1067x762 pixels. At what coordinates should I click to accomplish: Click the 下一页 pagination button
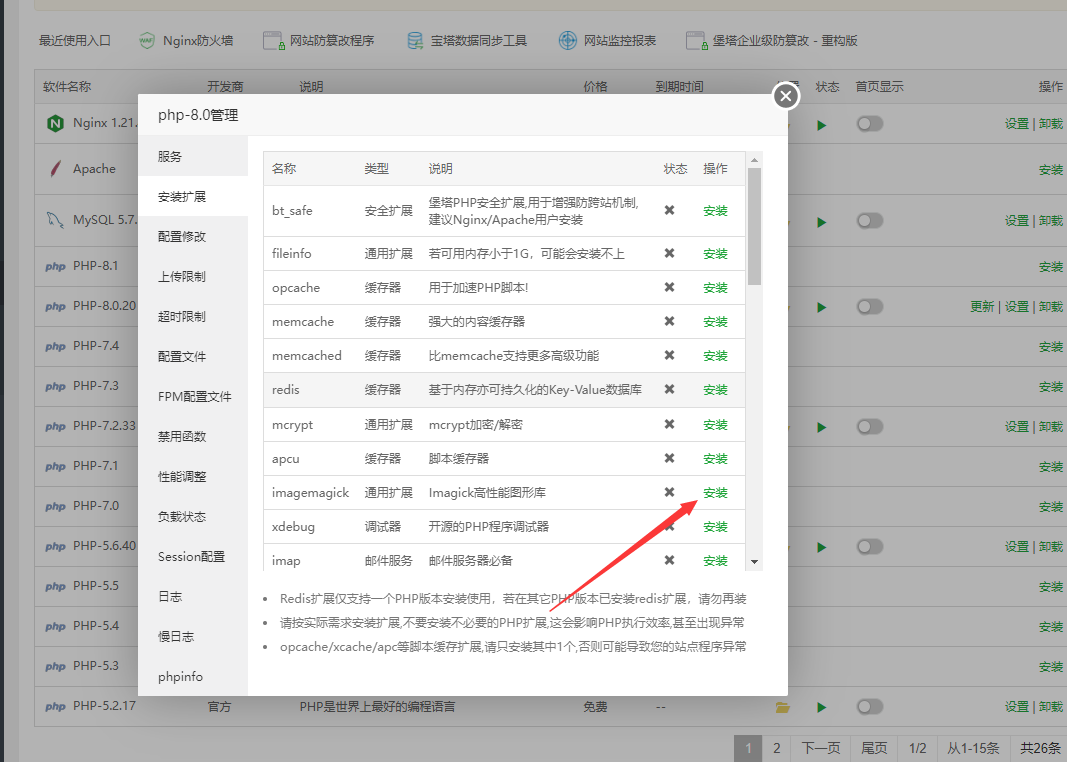pyautogui.click(x=821, y=748)
